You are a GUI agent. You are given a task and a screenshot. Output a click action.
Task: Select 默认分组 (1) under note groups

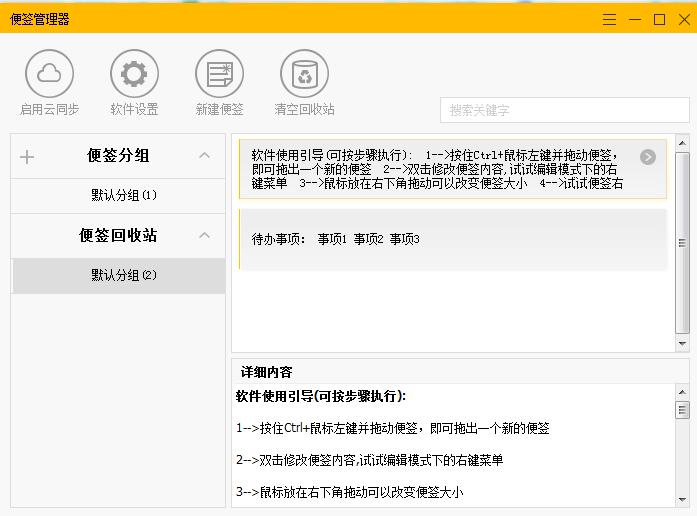[x=118, y=195]
